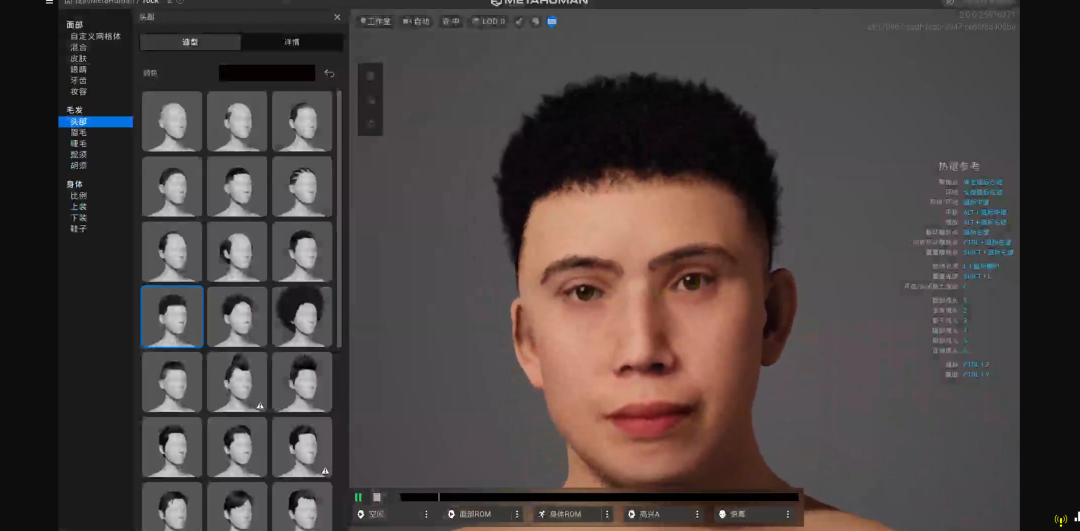The height and width of the screenshot is (531, 1080).
Task: Select the 面部ROM animation
Action: [x=477, y=514]
